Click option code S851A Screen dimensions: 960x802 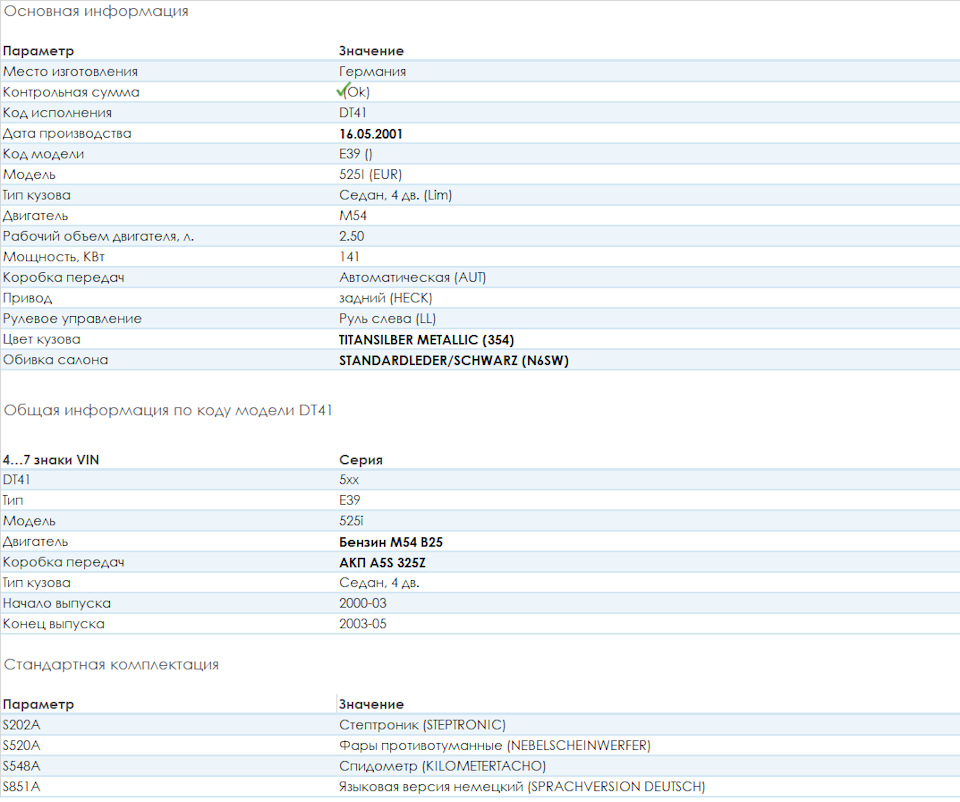coord(21,787)
